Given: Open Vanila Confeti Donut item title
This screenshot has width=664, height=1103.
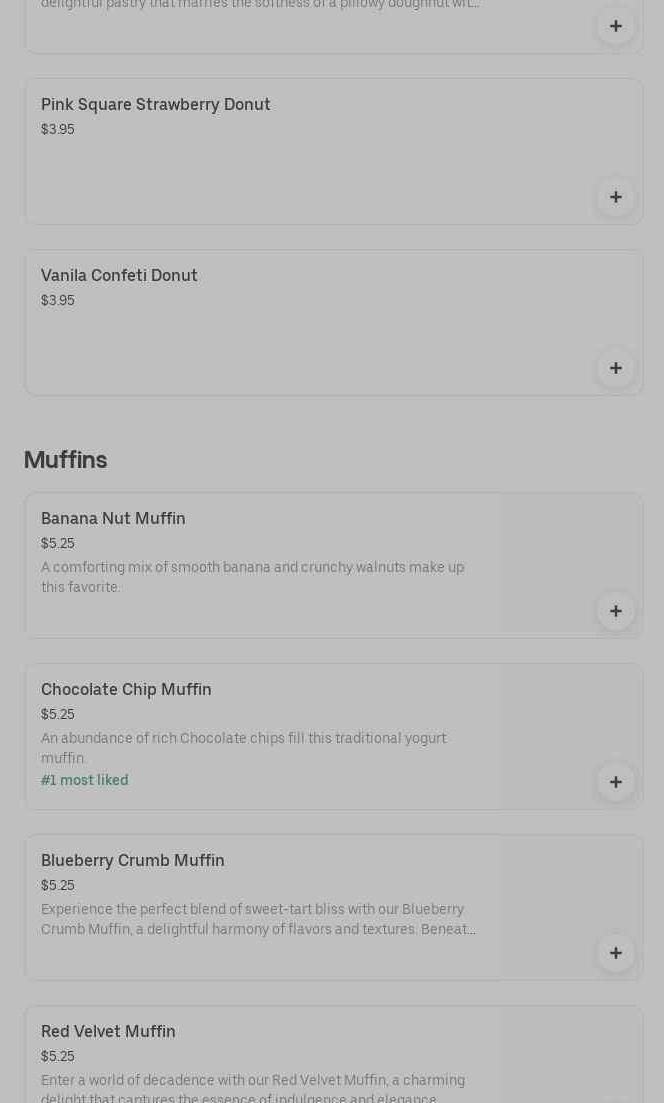Looking at the screenshot, I should click(x=119, y=275).
